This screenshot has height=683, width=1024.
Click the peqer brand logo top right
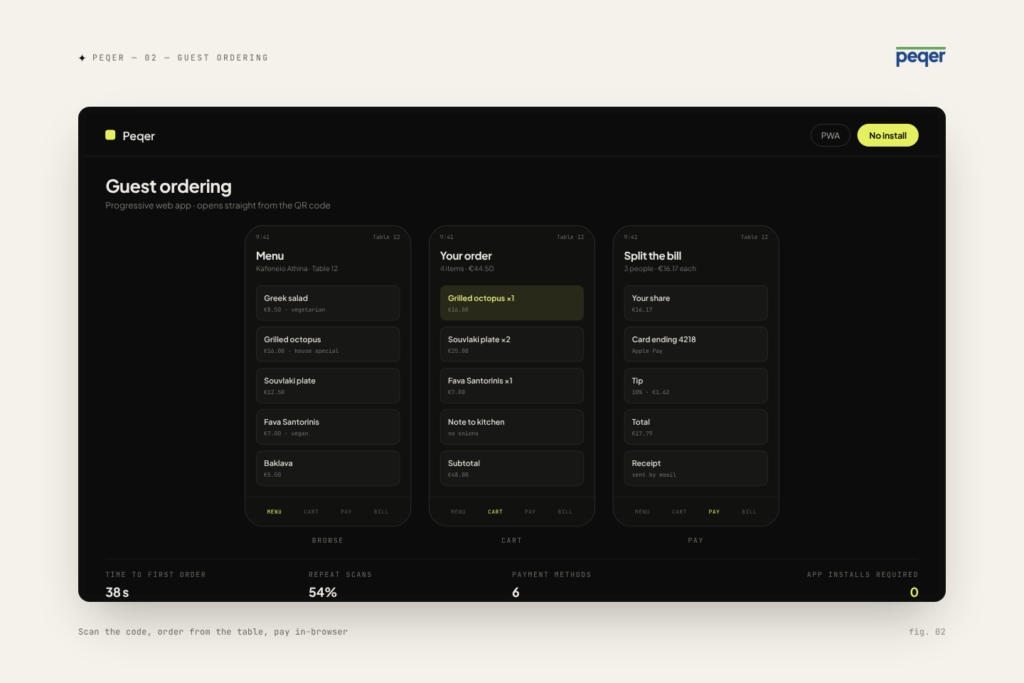coord(920,57)
